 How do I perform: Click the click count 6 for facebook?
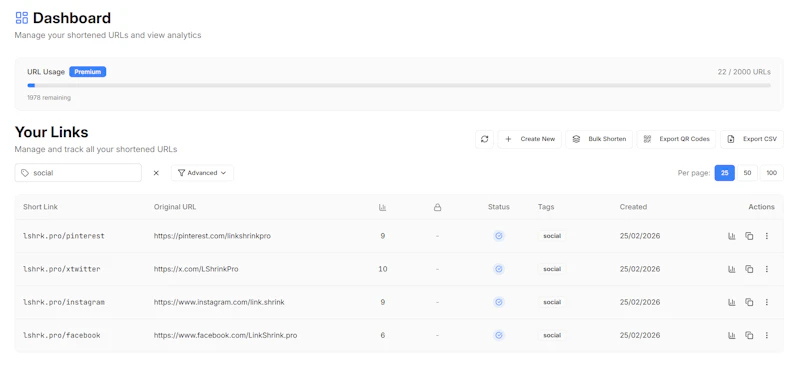coord(383,335)
